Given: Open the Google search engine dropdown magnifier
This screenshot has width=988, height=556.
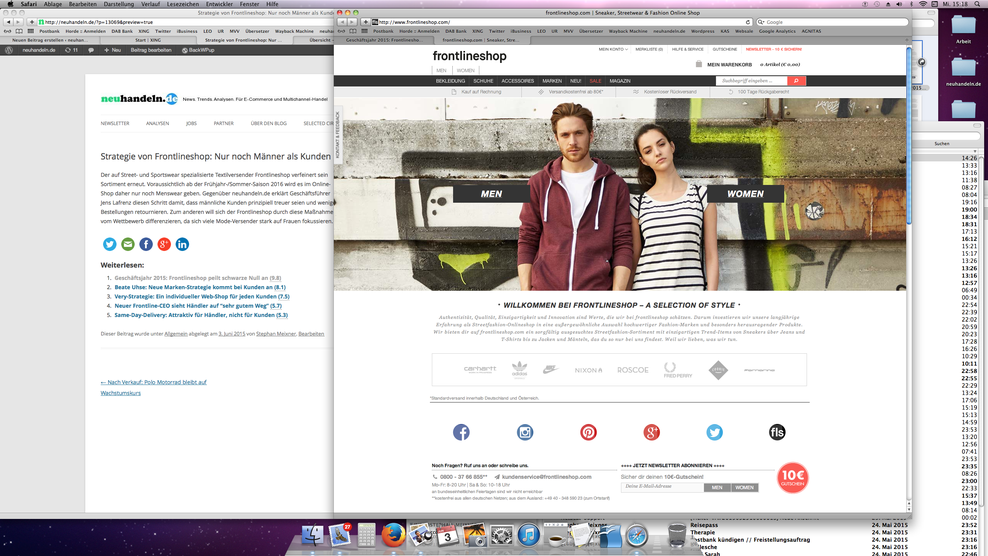Looking at the screenshot, I should [x=761, y=22].
